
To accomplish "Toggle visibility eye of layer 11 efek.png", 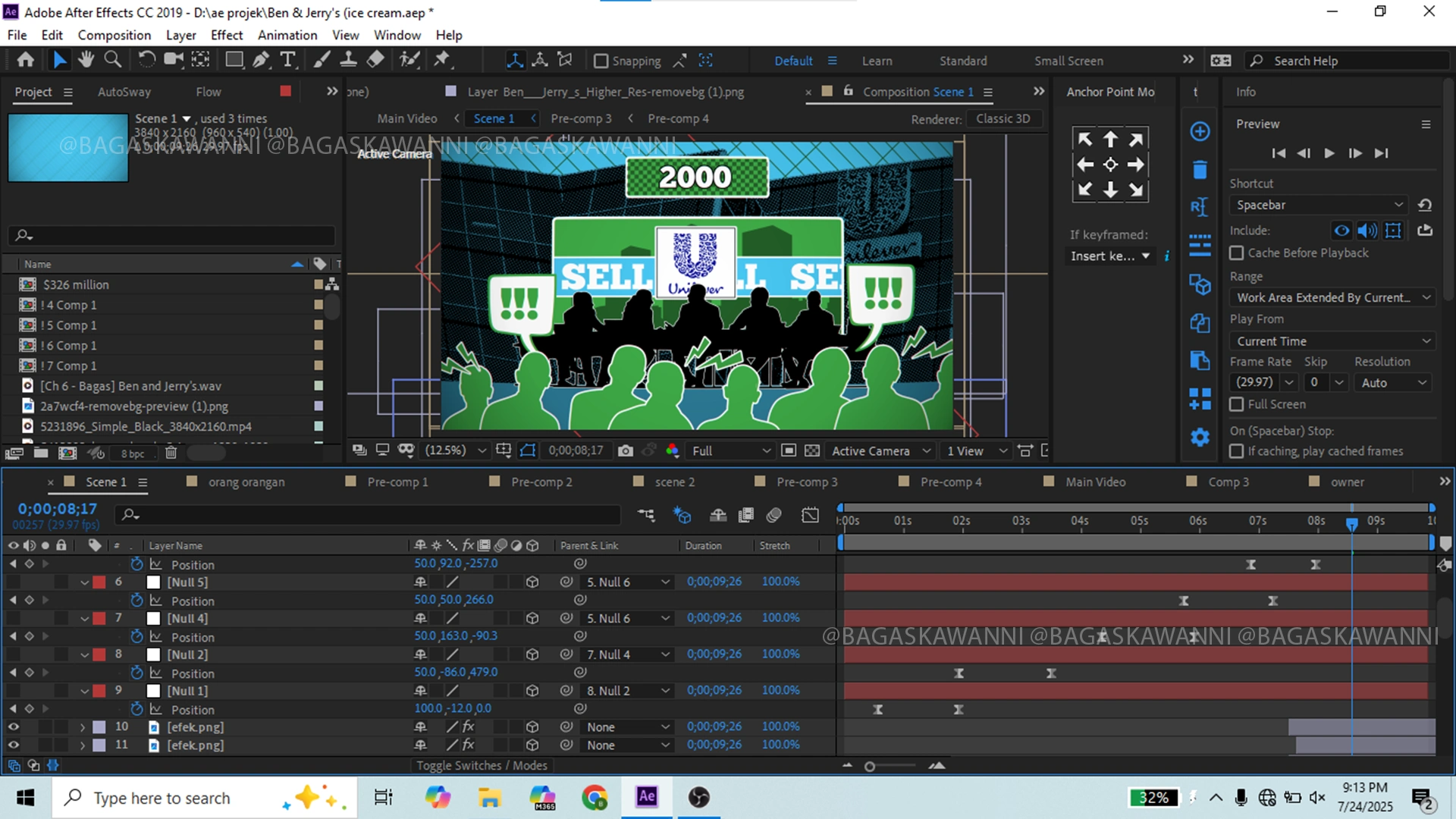I will [x=14, y=745].
